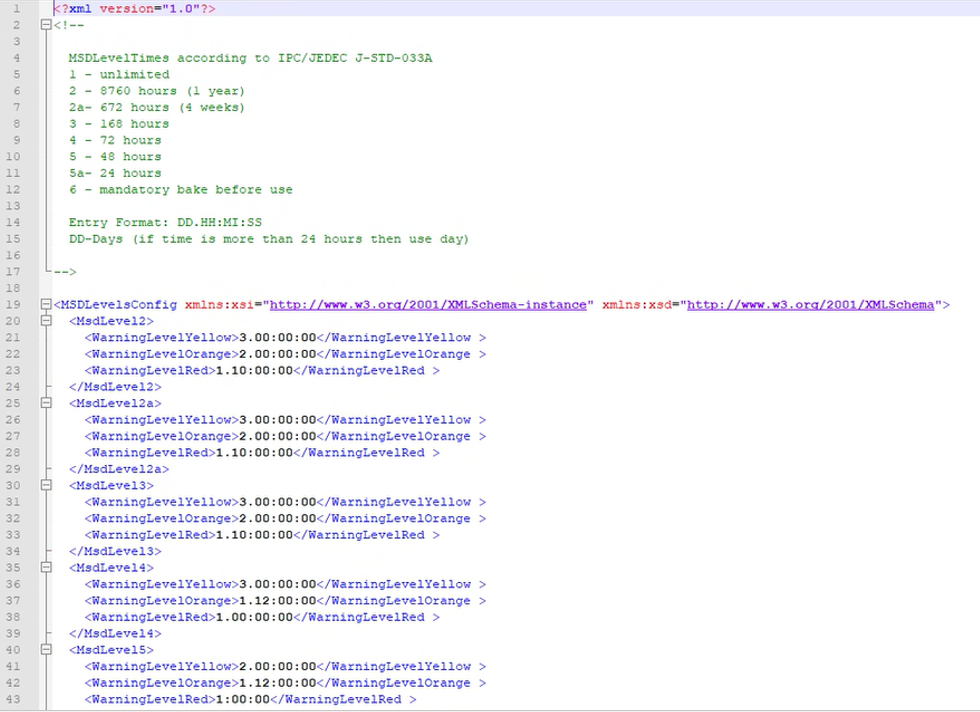The image size is (980, 712).
Task: Click line number 1 in the gutter
Action: (17, 9)
